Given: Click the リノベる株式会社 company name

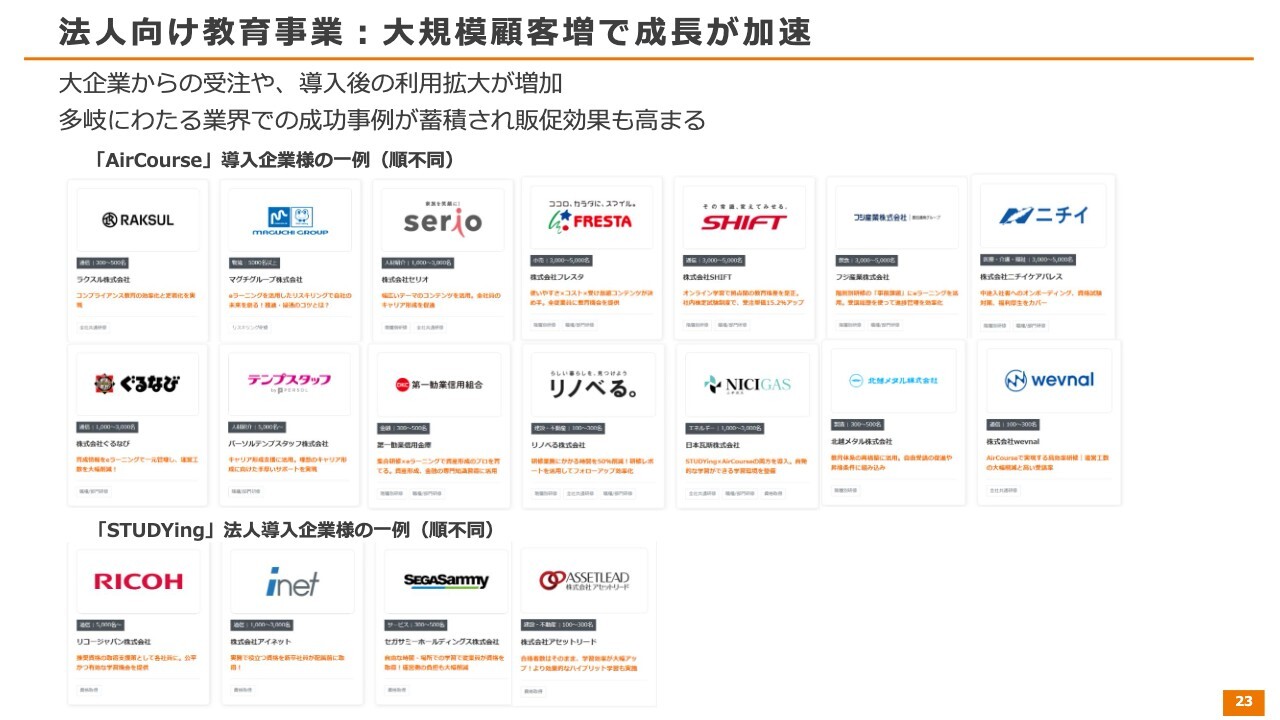Looking at the screenshot, I should point(558,444).
